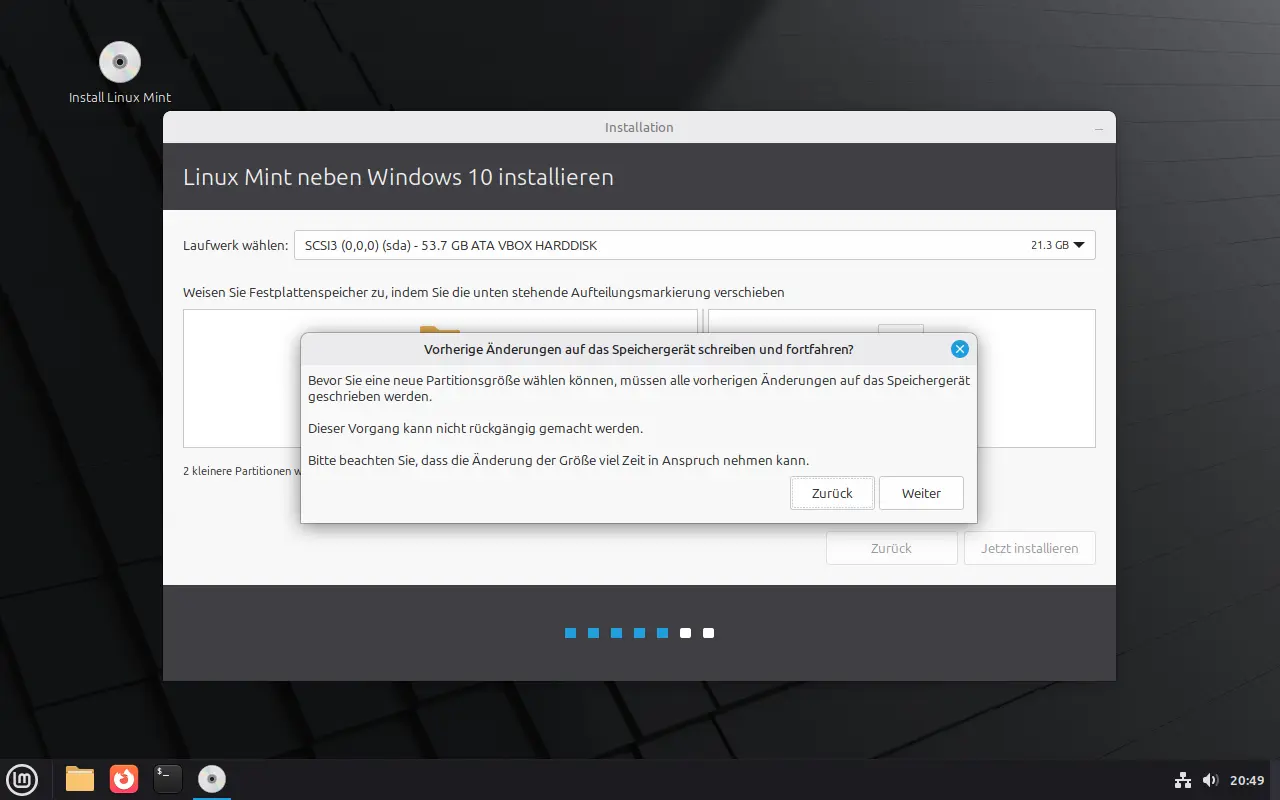Open the Linux Mint menu
This screenshot has height=800, width=1280.
(x=22, y=779)
